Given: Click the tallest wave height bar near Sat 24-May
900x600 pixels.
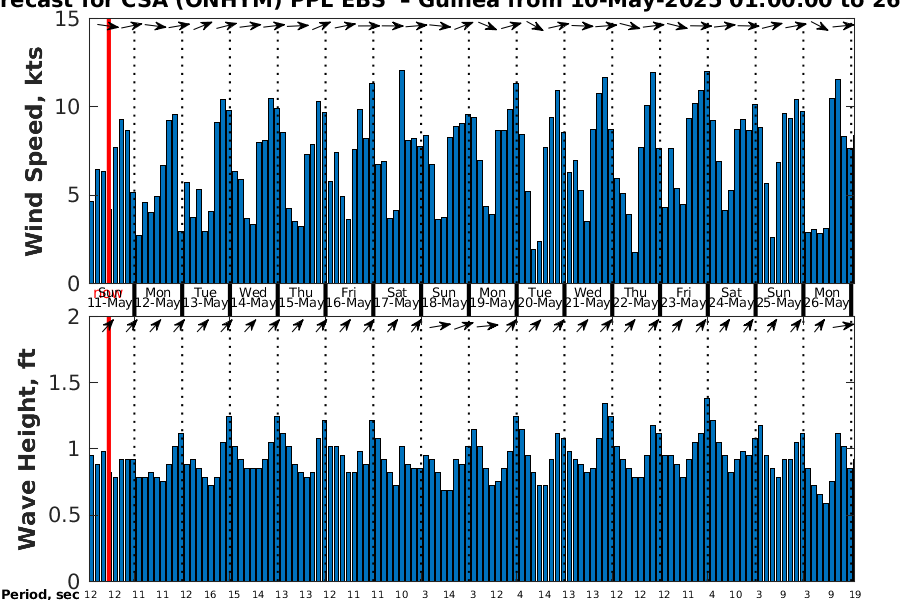Looking at the screenshot, I should [x=707, y=490].
